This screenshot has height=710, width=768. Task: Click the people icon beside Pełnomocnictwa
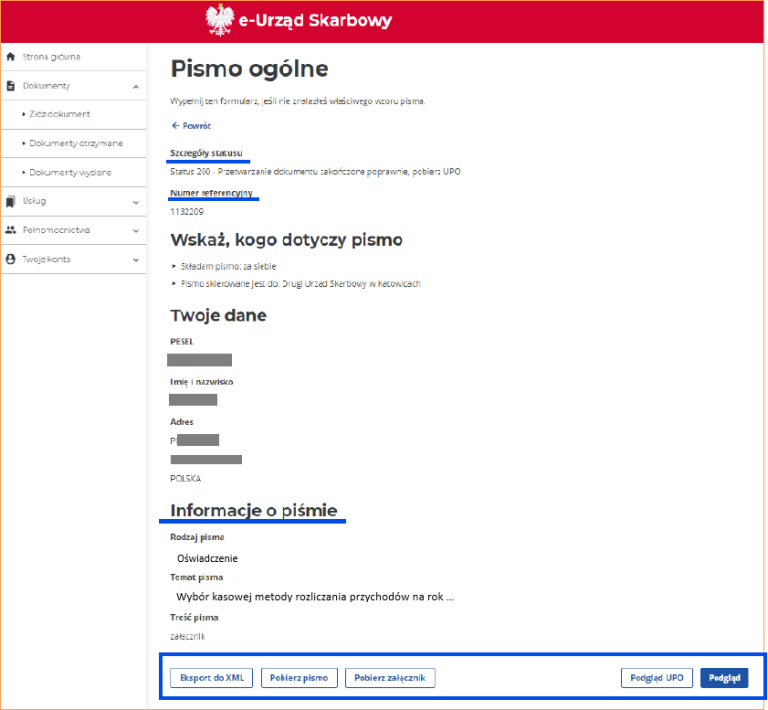(x=11, y=230)
